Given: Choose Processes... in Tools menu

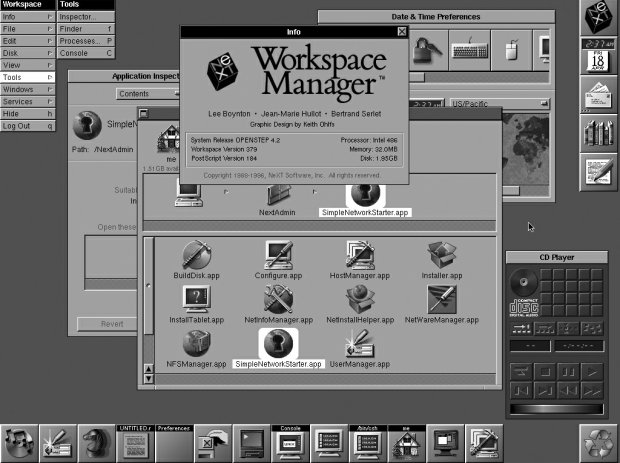Looking at the screenshot, I should coord(86,41).
